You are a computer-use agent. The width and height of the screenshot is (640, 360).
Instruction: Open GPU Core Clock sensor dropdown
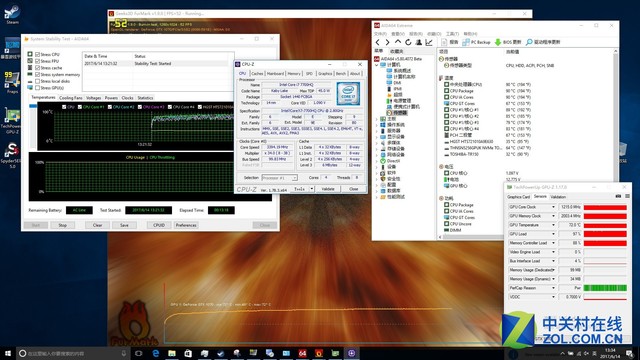(553, 207)
